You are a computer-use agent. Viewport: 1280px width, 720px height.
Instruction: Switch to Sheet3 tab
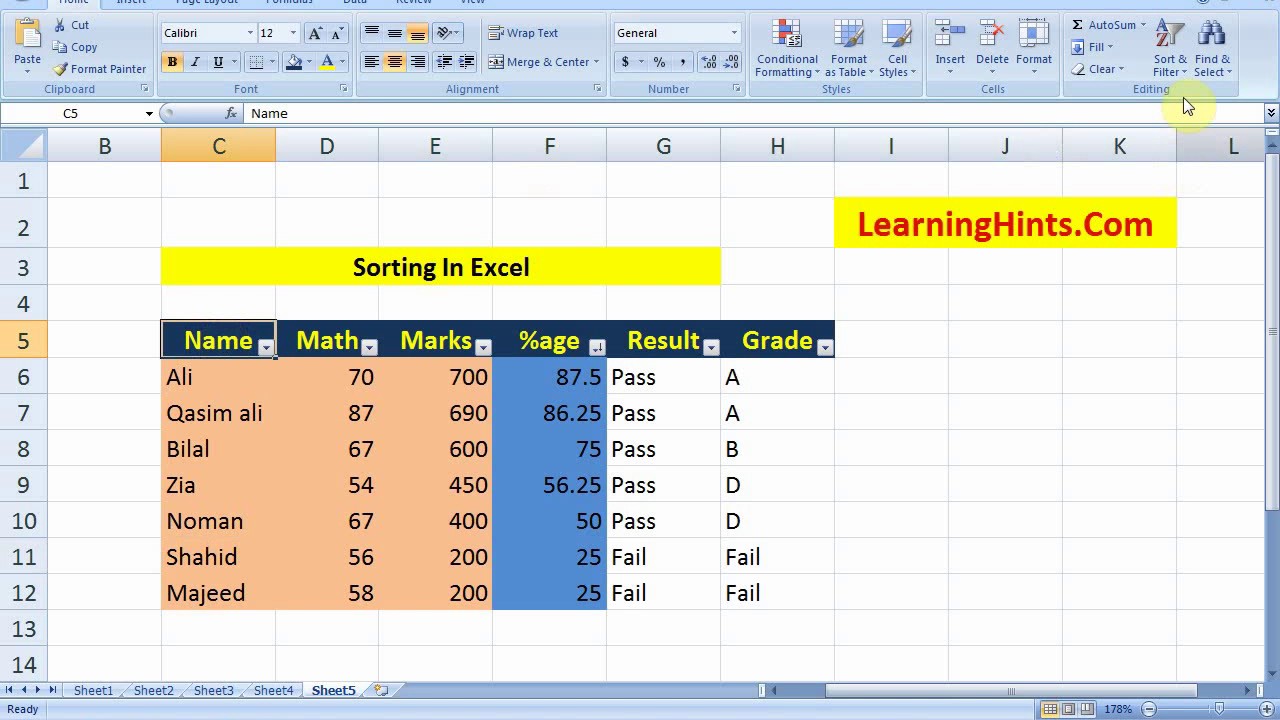pyautogui.click(x=213, y=690)
